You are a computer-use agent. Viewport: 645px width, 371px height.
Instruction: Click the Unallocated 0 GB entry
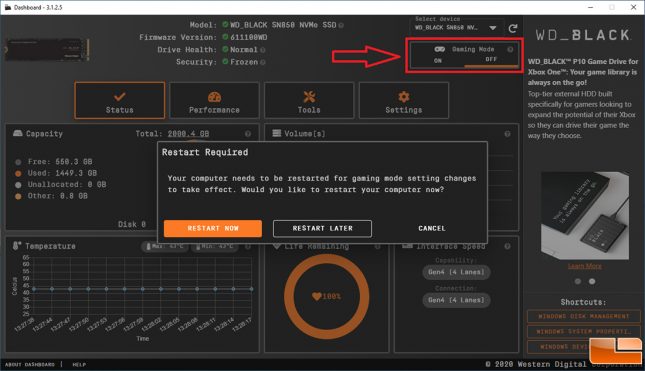pos(60,185)
